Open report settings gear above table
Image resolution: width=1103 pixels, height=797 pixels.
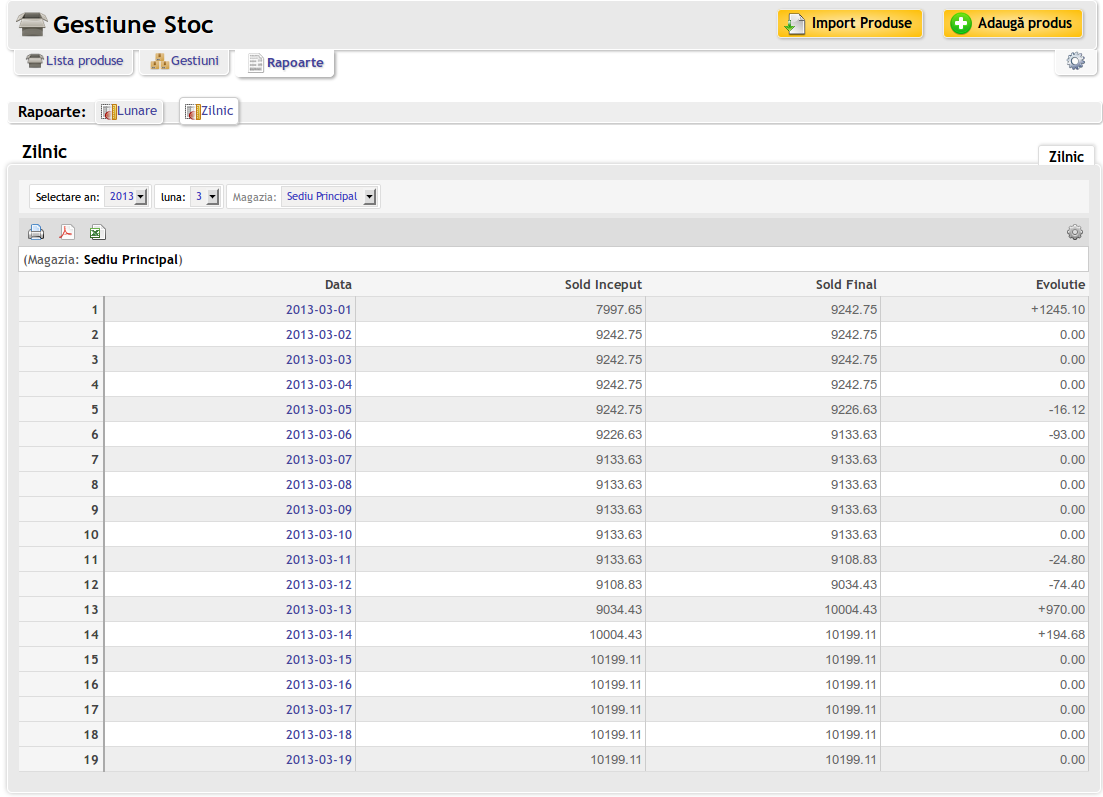tap(1074, 232)
